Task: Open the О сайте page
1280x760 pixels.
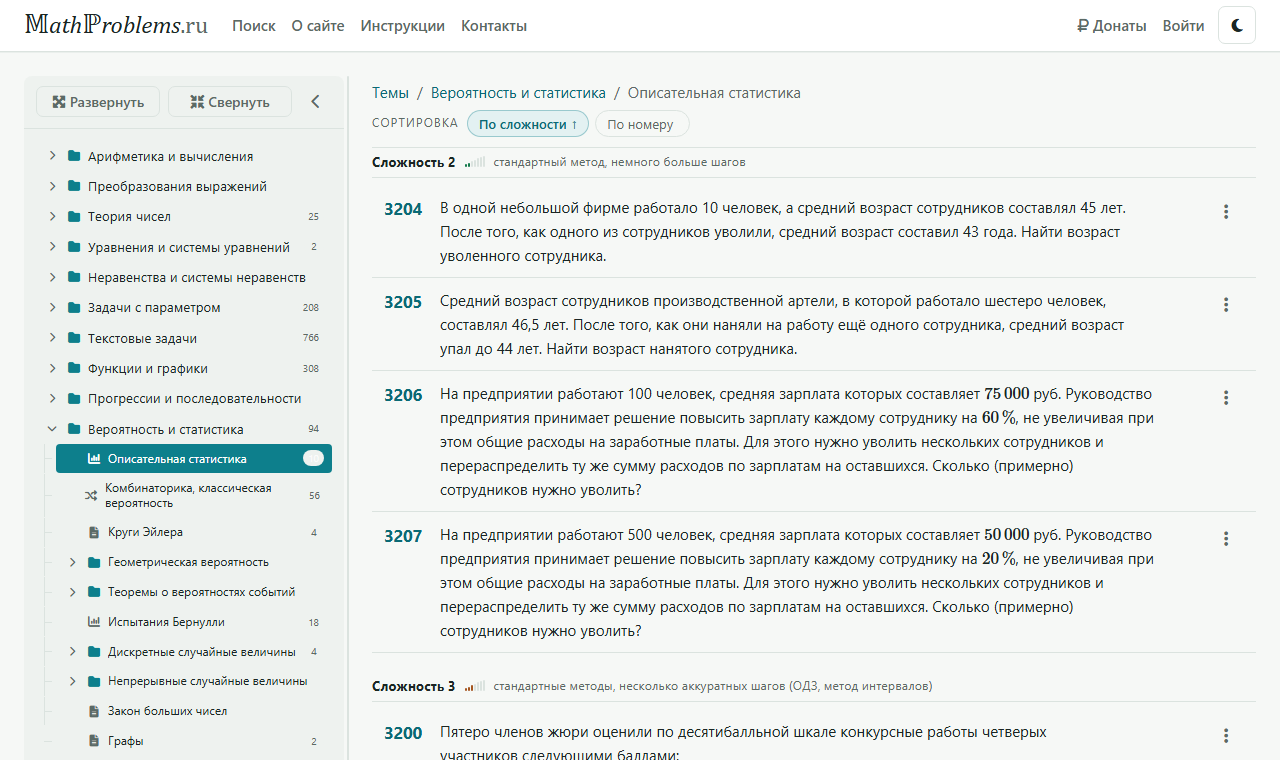Action: pos(318,26)
